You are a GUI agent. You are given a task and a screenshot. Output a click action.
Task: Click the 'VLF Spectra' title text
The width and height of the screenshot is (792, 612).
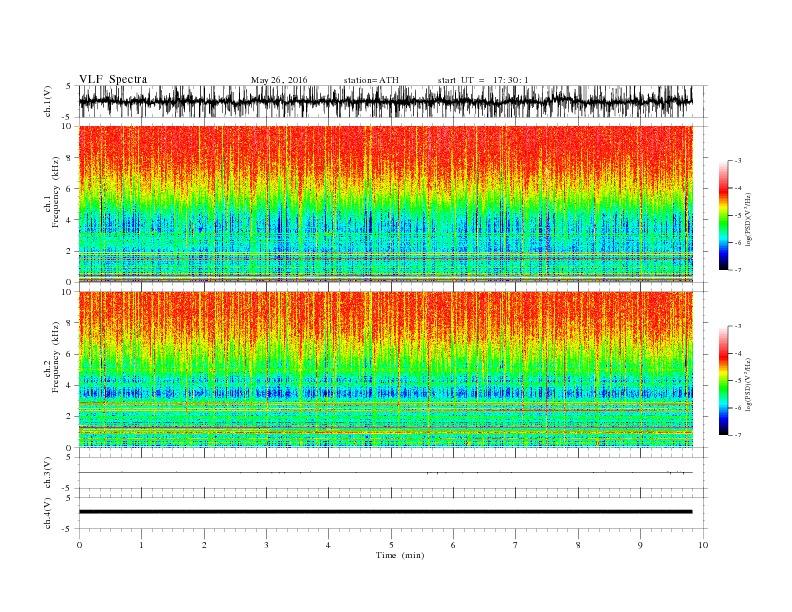[x=113, y=79]
